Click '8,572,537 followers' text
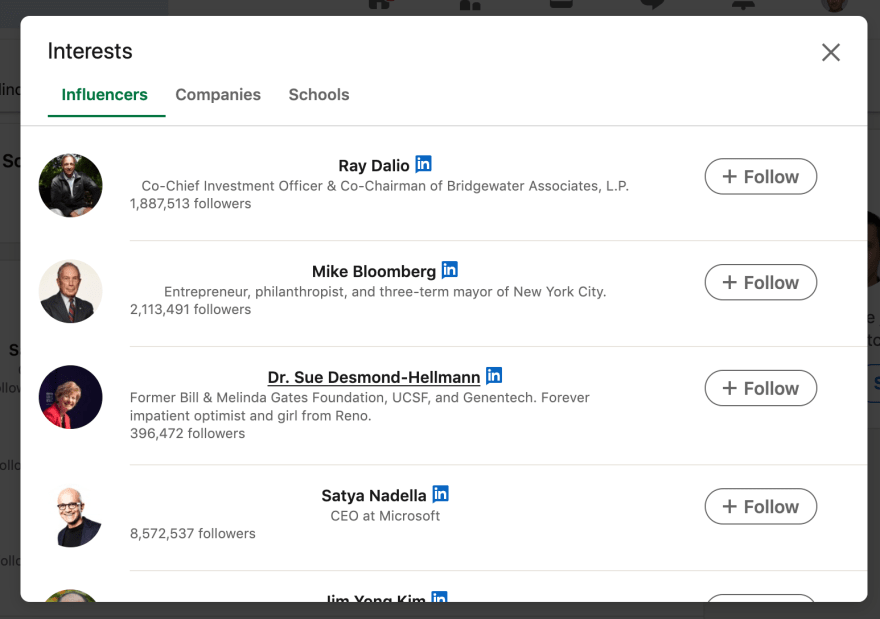This screenshot has height=619, width=880. click(x=192, y=534)
